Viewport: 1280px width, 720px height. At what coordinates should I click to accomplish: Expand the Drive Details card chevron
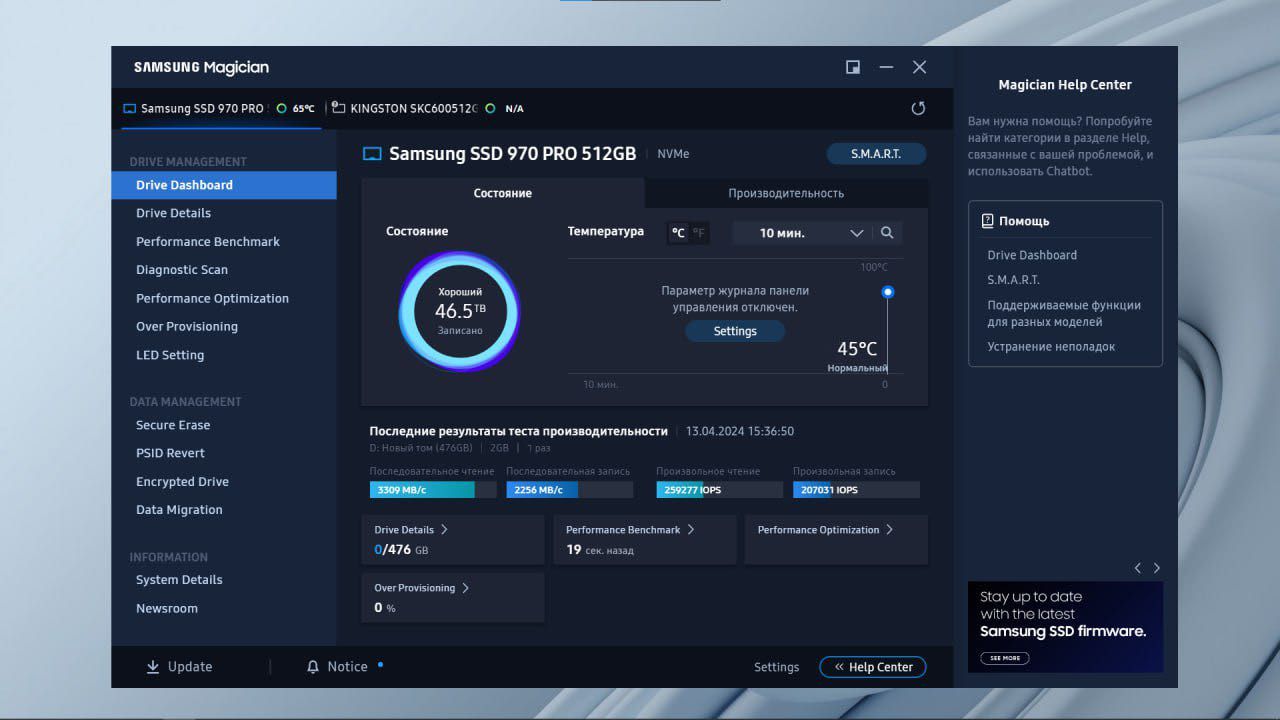pyautogui.click(x=444, y=530)
